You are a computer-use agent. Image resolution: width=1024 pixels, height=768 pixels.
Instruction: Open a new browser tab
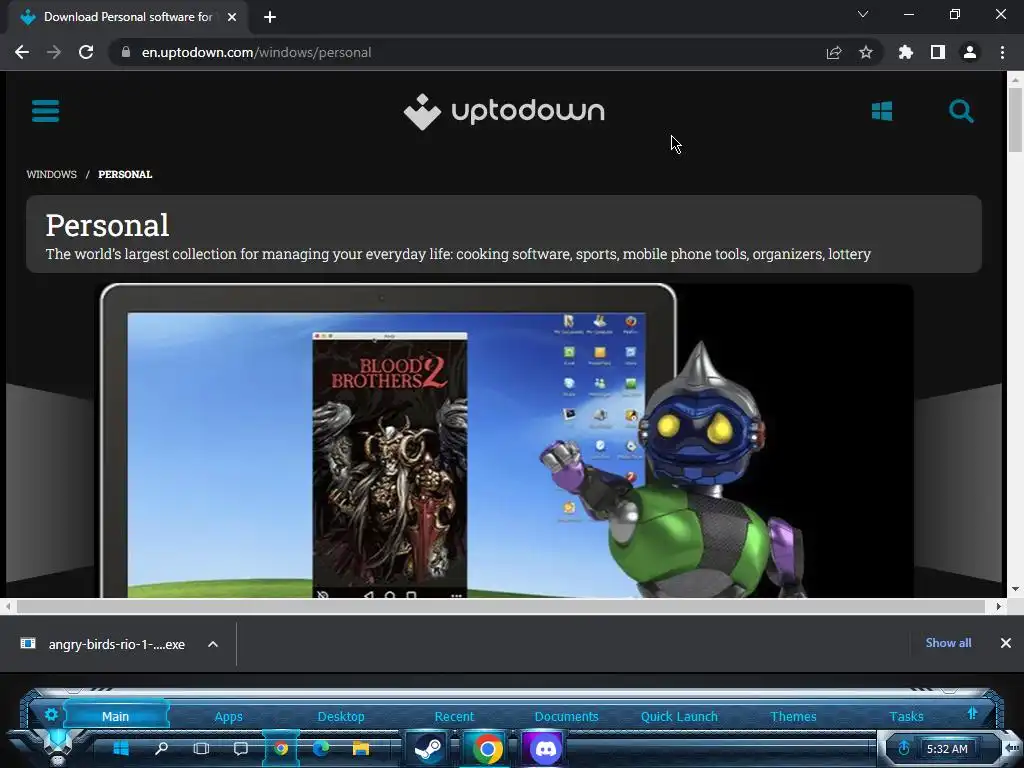[270, 17]
